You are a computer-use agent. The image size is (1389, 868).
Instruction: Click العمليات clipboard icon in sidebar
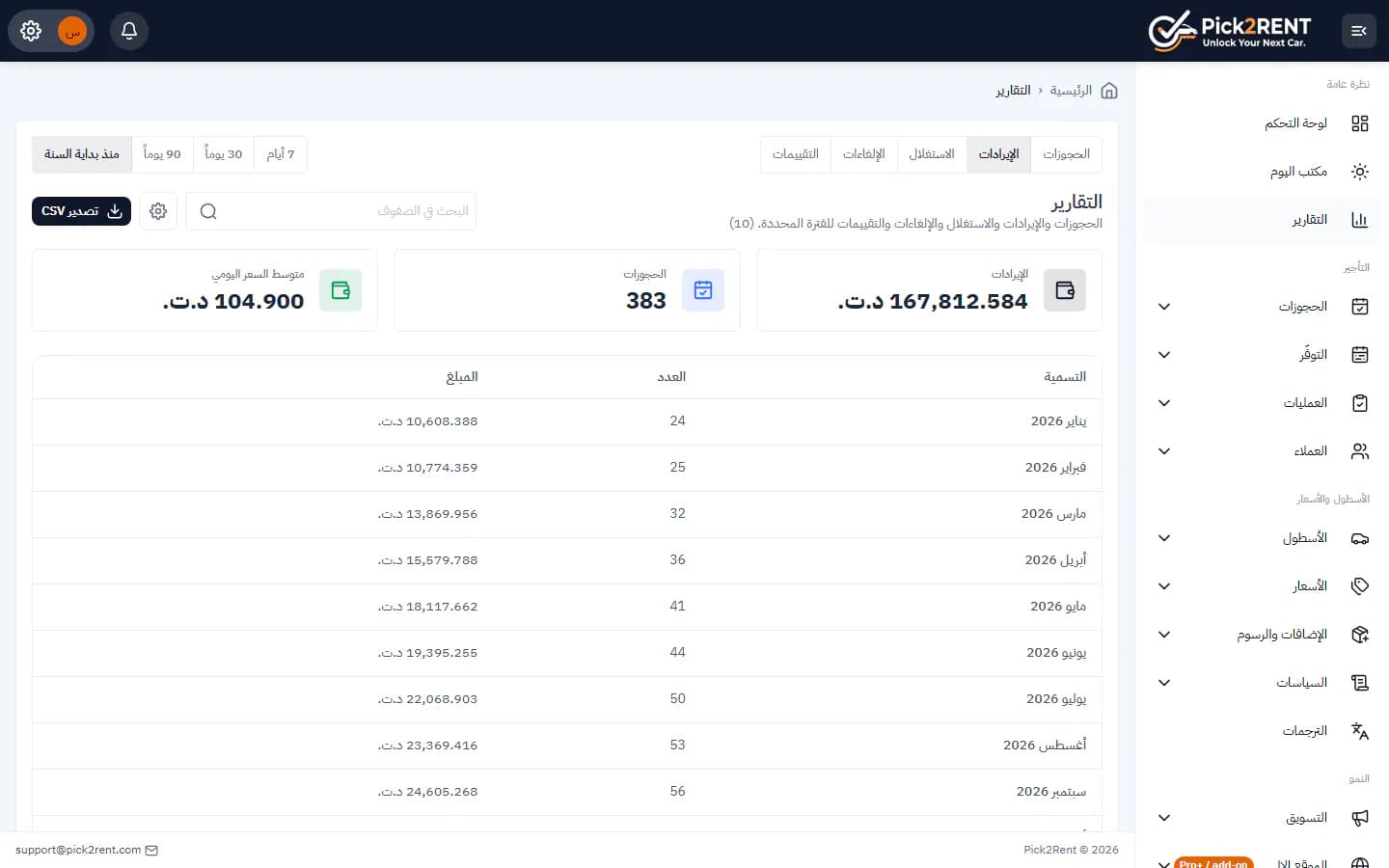[x=1360, y=403]
